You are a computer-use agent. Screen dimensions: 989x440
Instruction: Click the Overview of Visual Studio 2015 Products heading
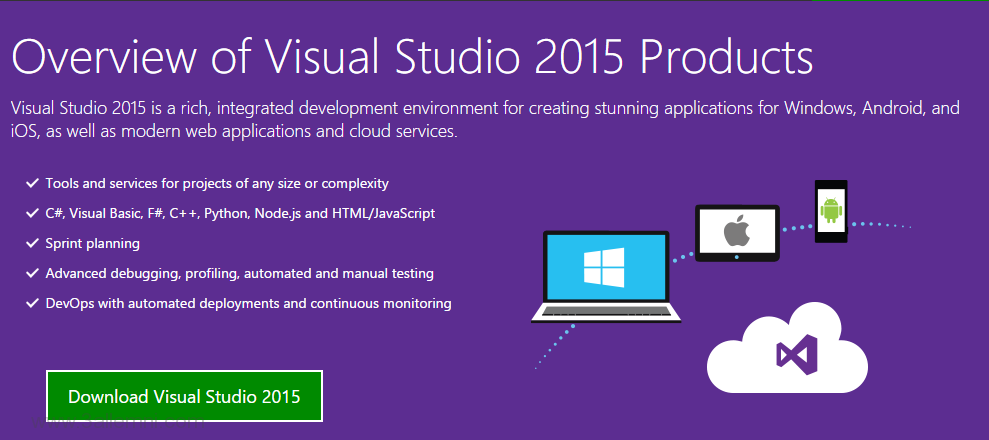[411, 56]
